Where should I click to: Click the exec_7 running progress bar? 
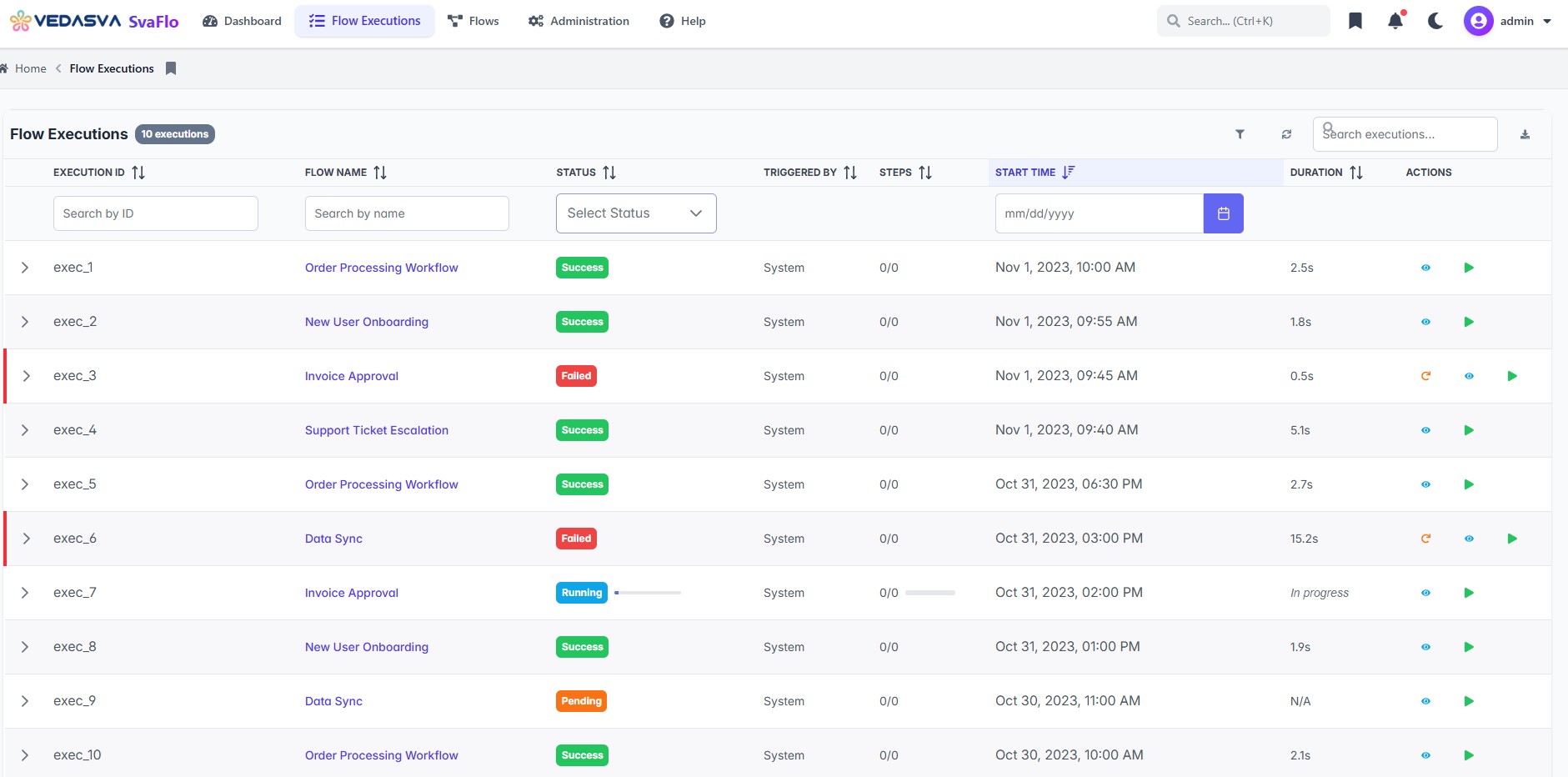click(x=648, y=593)
